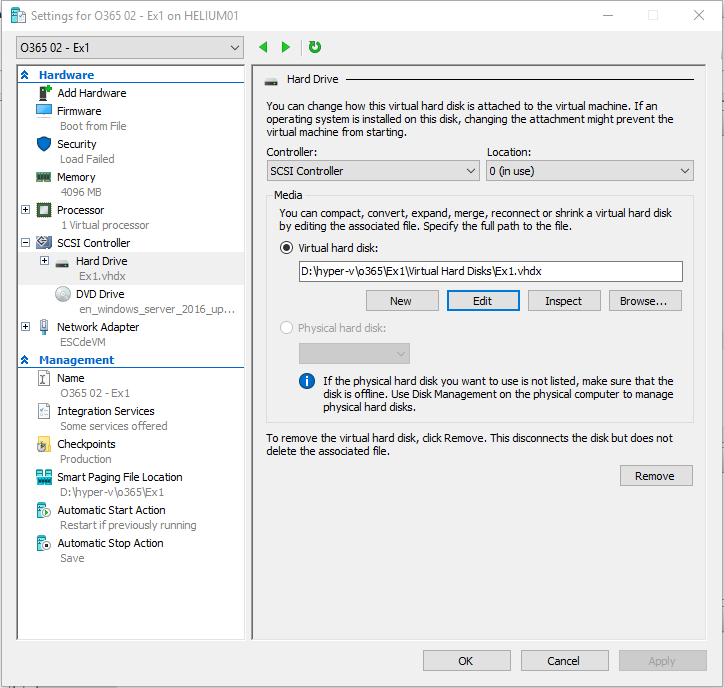Click the settings window title bar icon
Image resolution: width=724 pixels, height=688 pixels.
(18, 16)
